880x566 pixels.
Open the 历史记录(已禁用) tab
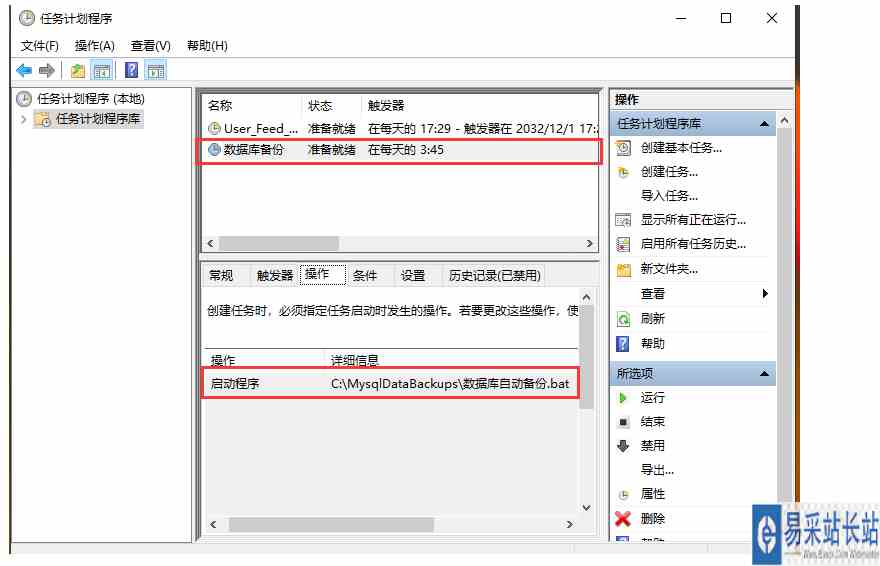[494, 275]
